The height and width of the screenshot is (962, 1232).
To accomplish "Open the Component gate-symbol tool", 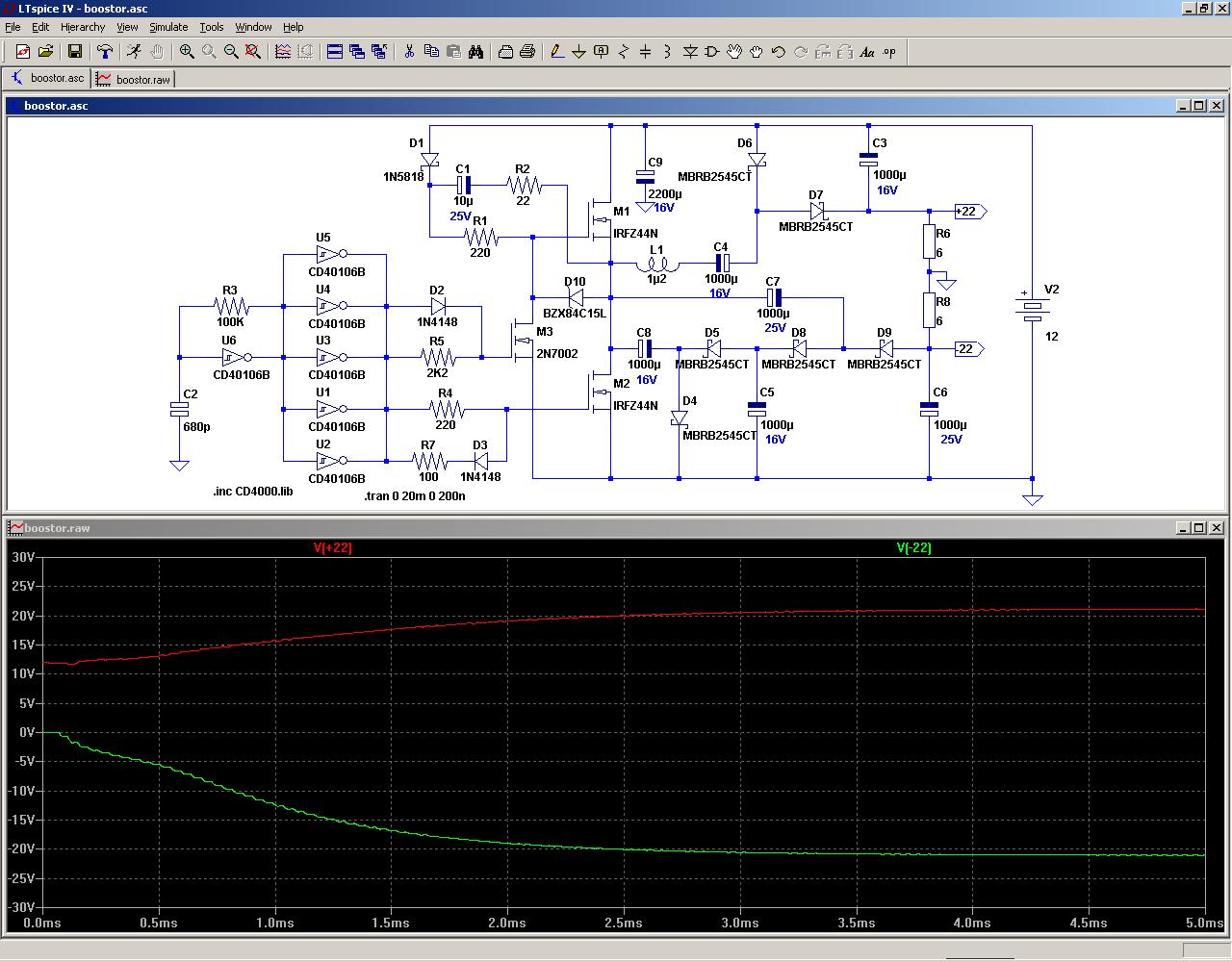I will click(x=712, y=52).
